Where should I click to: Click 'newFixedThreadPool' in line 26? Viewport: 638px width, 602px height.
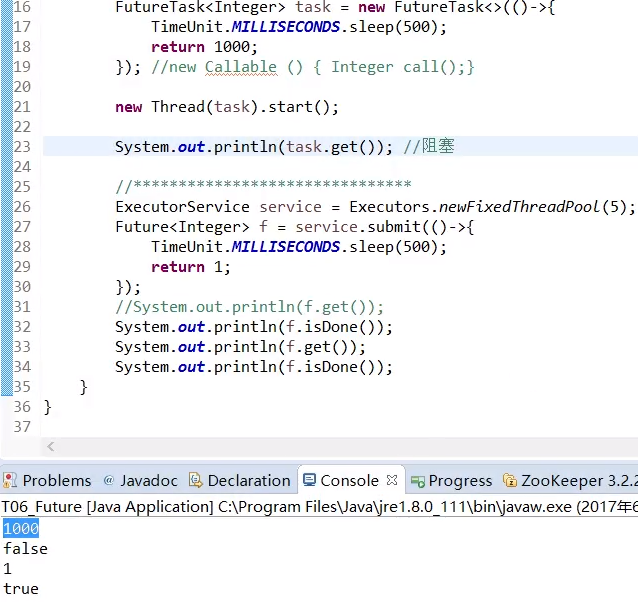click(520, 207)
